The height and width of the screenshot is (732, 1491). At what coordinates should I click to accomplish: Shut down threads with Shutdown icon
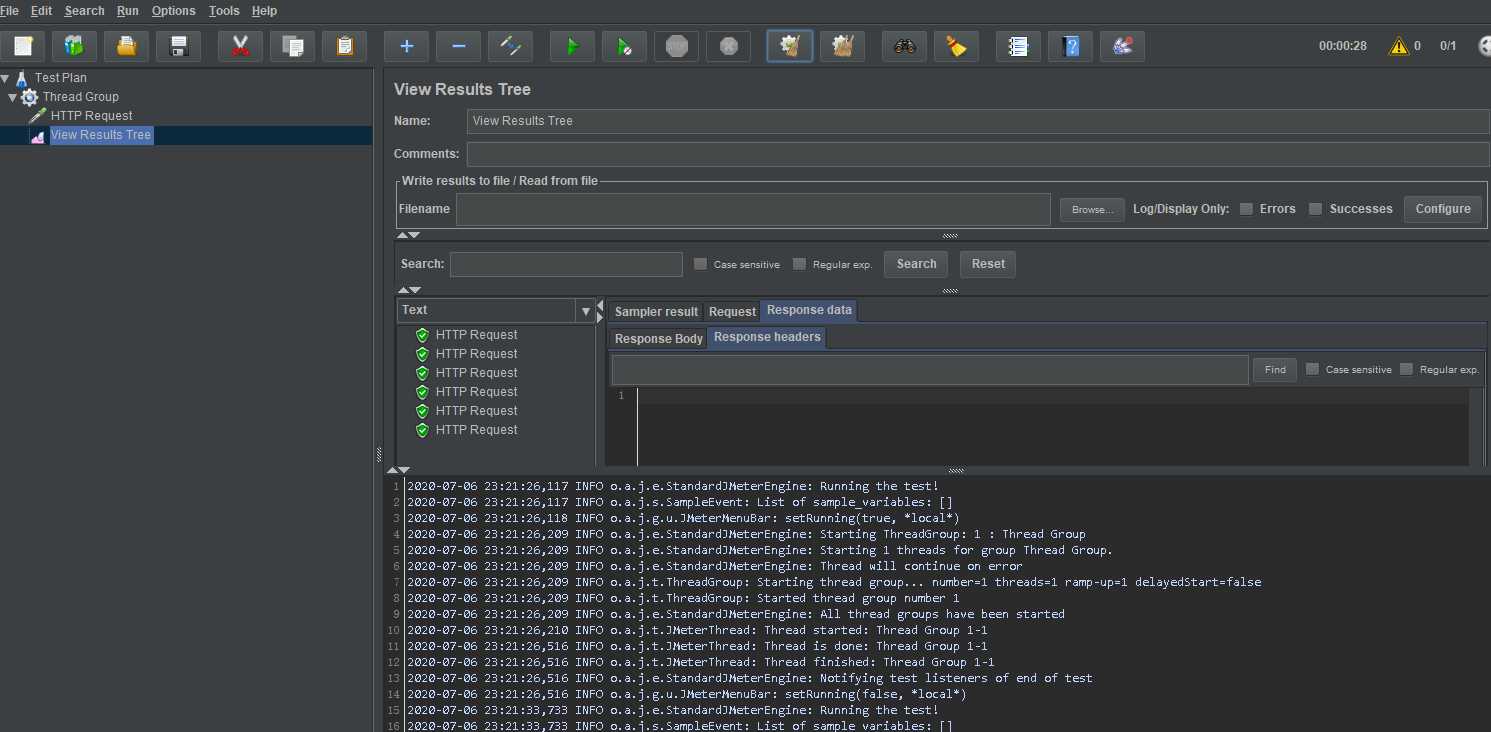[x=729, y=46]
